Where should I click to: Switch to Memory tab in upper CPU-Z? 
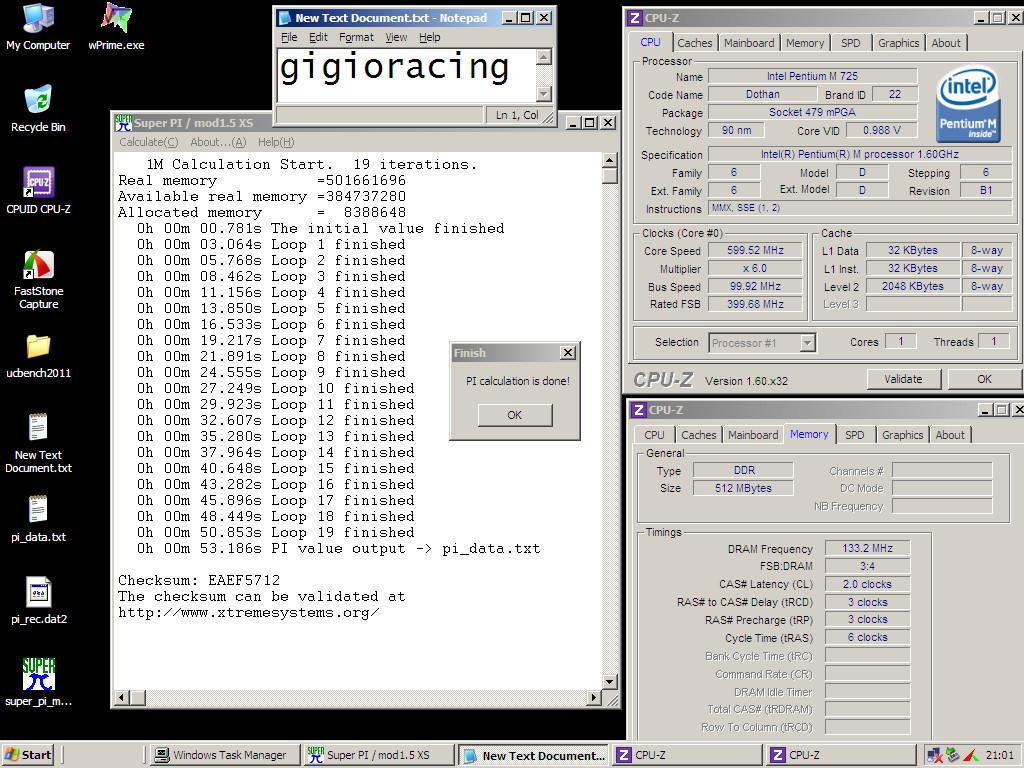tap(805, 43)
